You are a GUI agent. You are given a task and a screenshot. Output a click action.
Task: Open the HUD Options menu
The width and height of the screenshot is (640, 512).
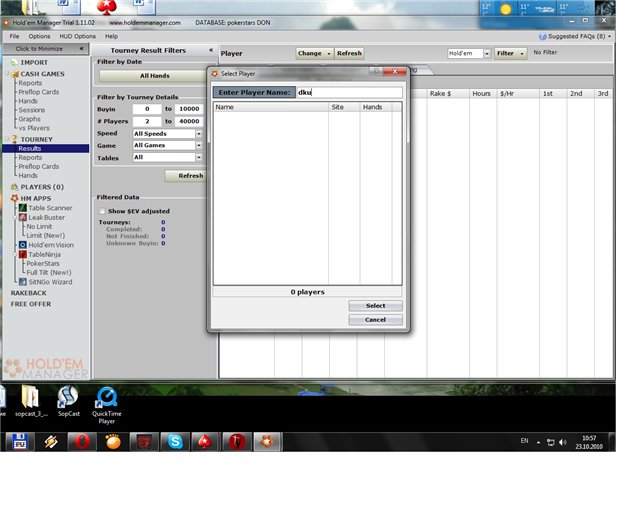(78, 36)
